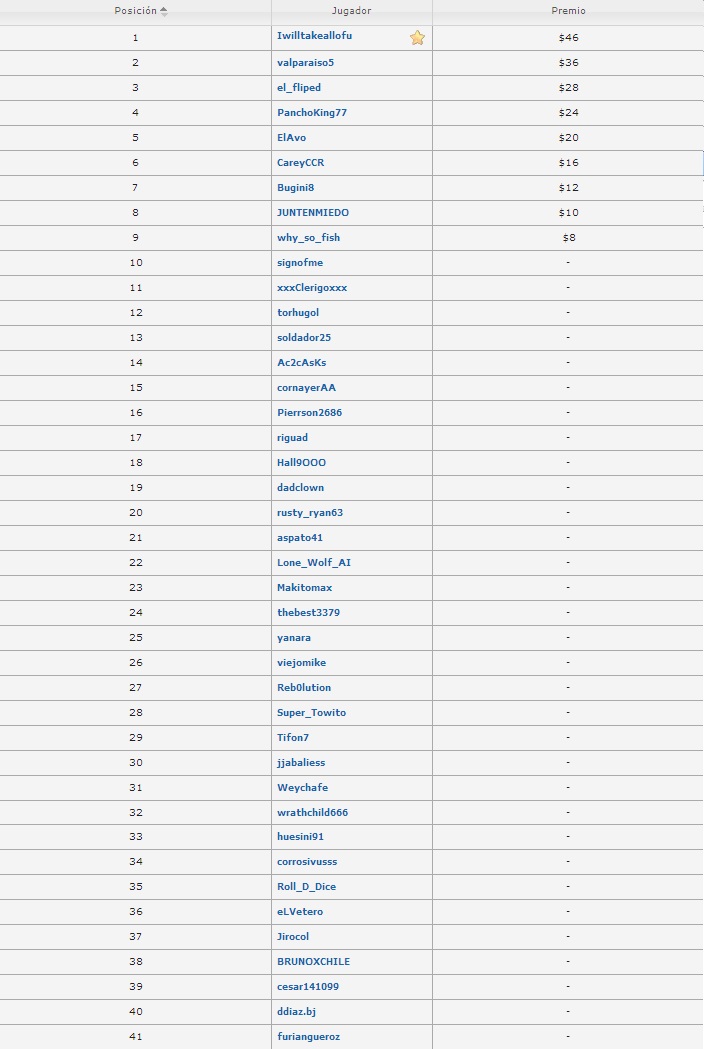The height and width of the screenshot is (1049, 704).
Task: Select player el_fliped
Action: coord(299,87)
